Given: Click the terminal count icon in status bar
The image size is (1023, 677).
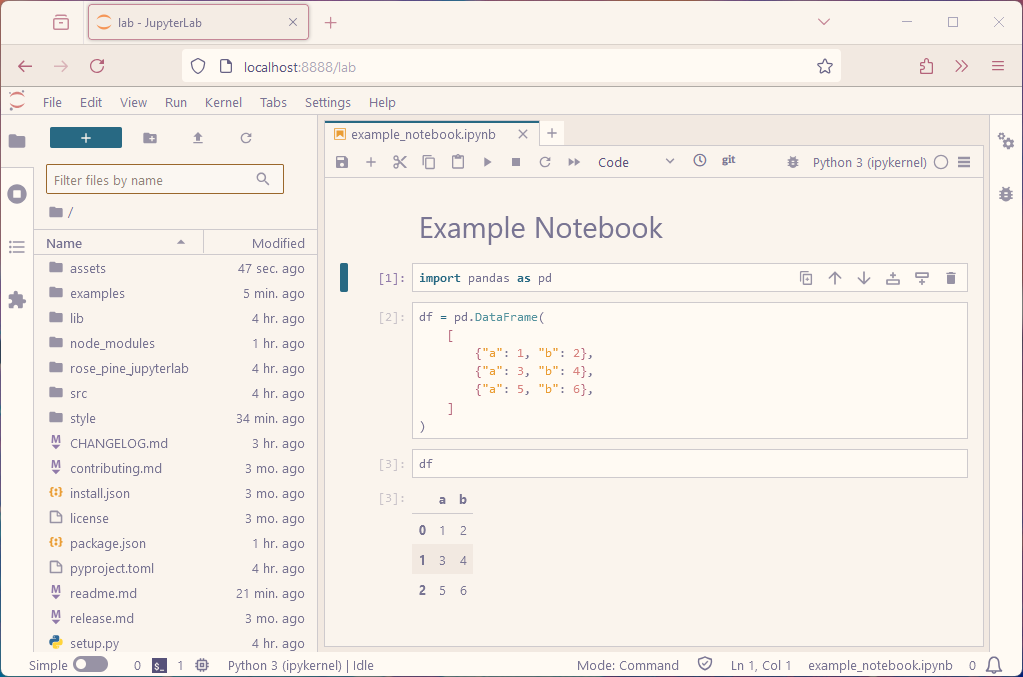Looking at the screenshot, I should (x=159, y=665).
